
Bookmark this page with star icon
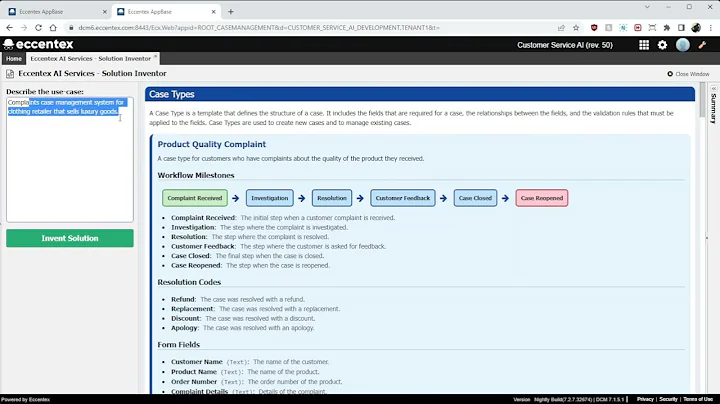(x=576, y=28)
